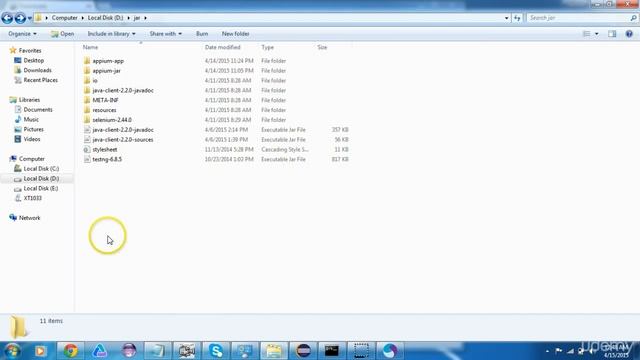Select the stylesheet file icon
The width and height of the screenshot is (640, 360).
point(87,149)
